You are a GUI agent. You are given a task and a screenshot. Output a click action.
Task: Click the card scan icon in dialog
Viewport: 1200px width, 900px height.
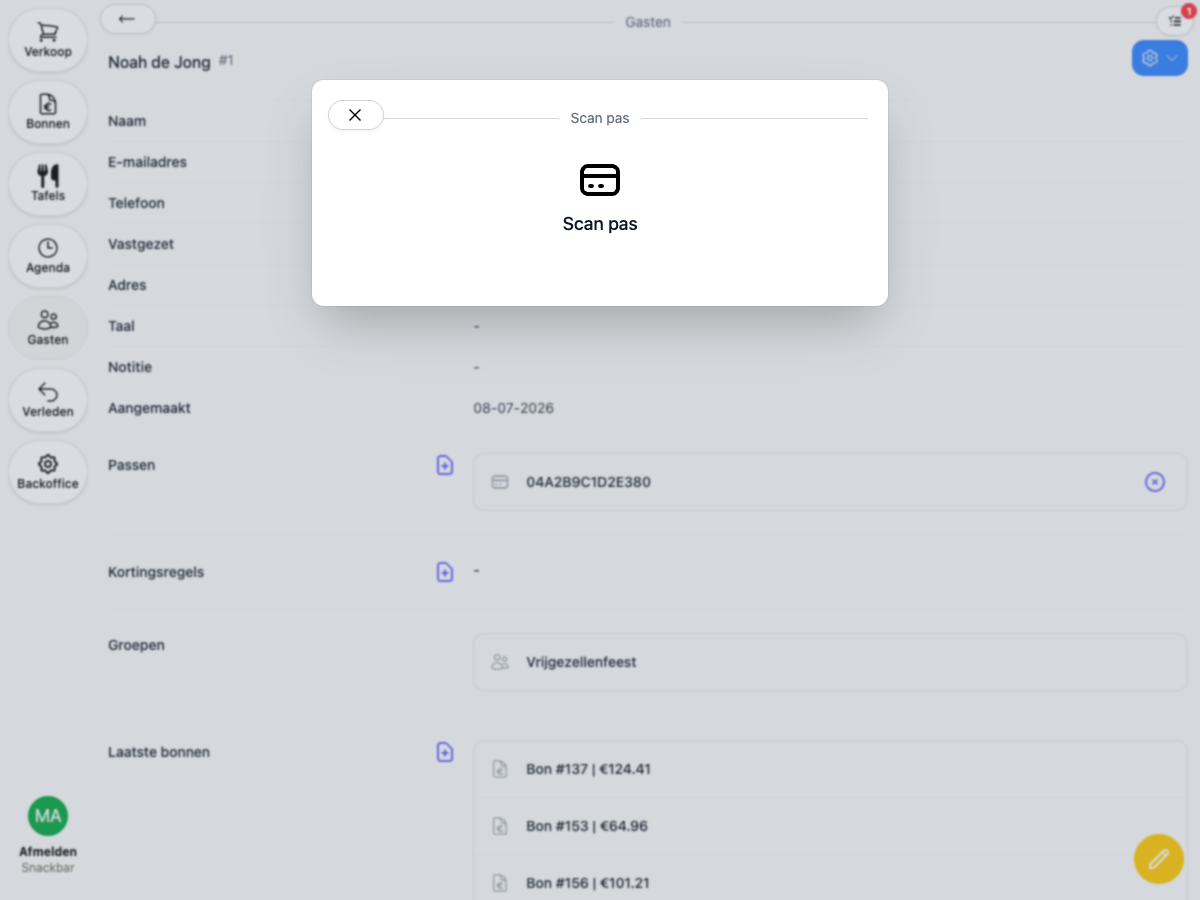click(x=600, y=180)
